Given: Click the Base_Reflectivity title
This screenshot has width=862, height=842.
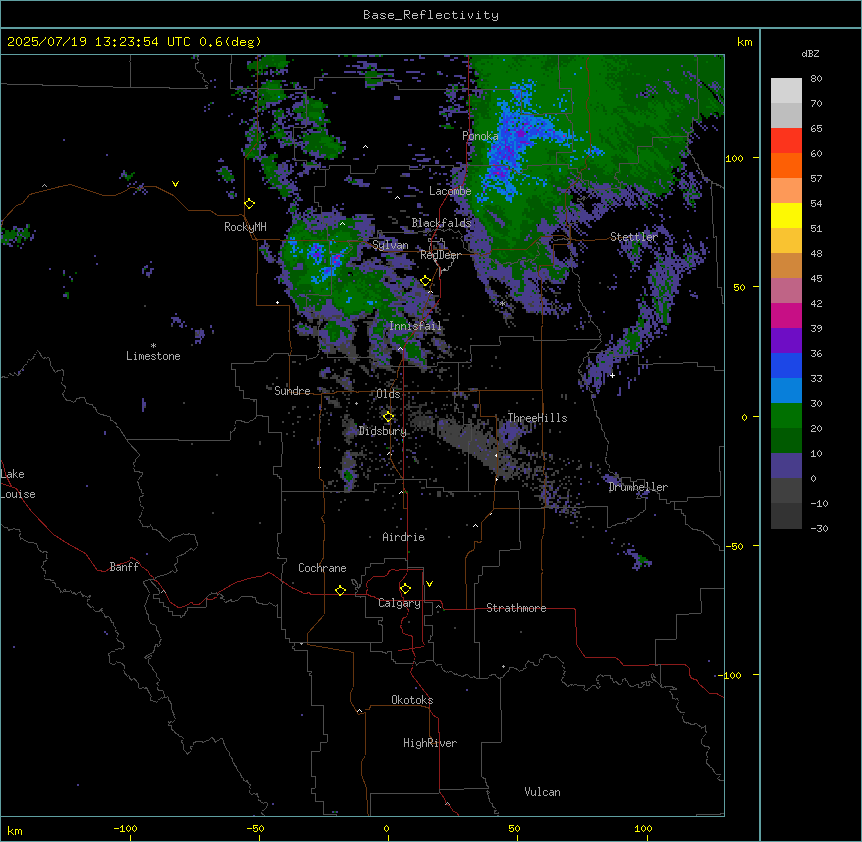Looking at the screenshot, I should [431, 15].
